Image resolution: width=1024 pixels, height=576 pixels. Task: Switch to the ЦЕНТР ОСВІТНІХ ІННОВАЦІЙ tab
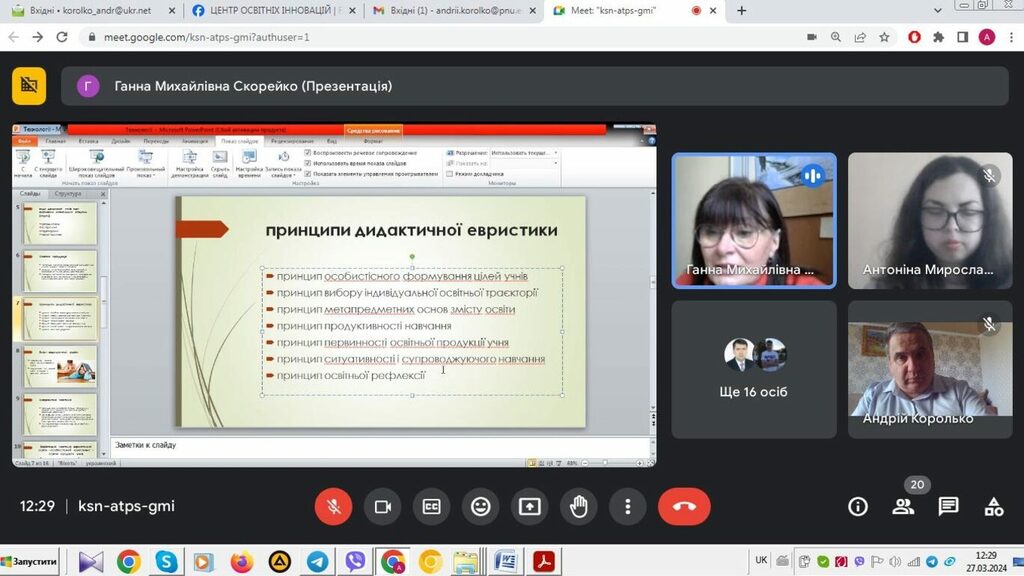point(269,11)
